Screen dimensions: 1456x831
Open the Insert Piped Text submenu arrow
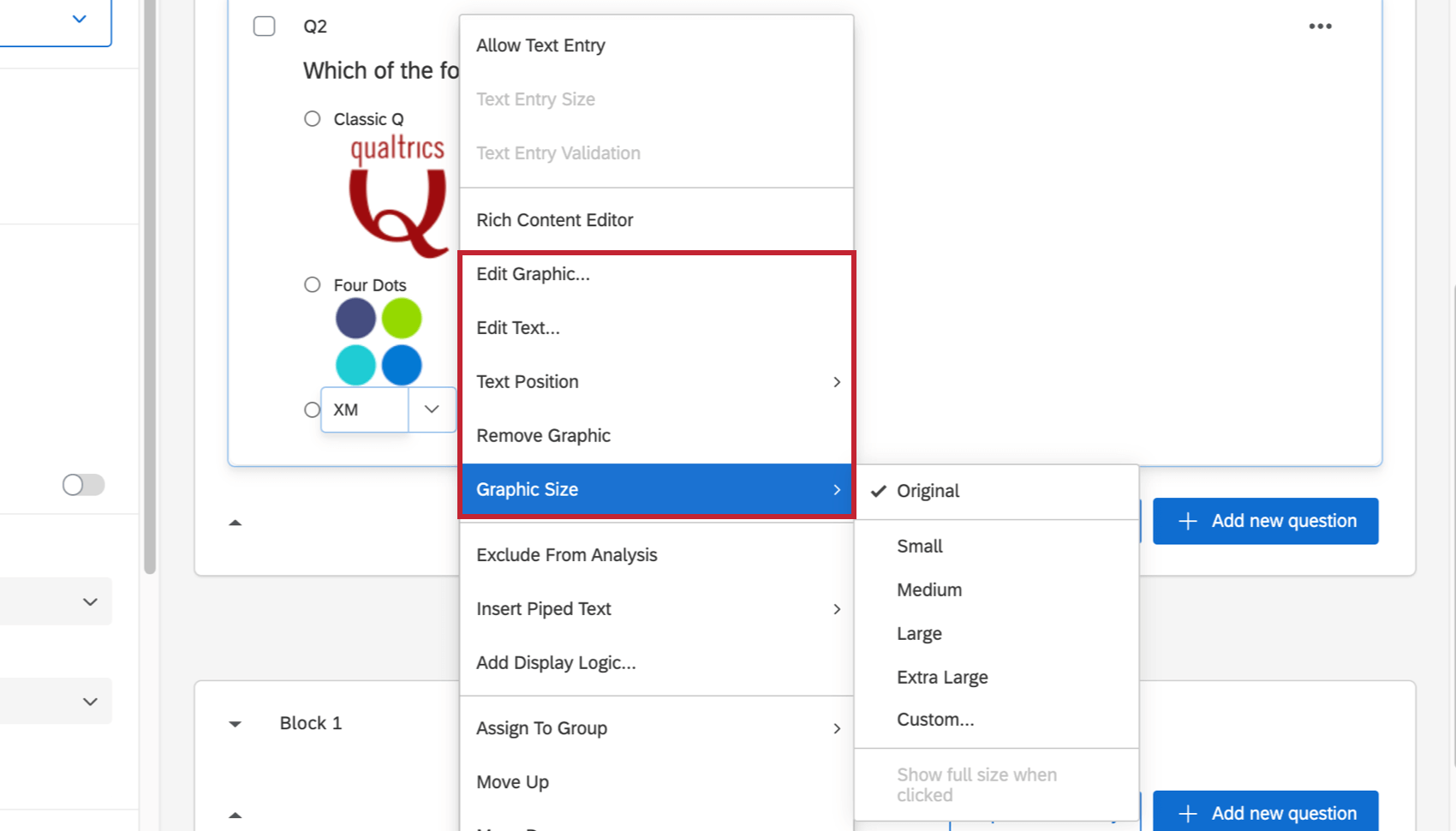point(837,609)
